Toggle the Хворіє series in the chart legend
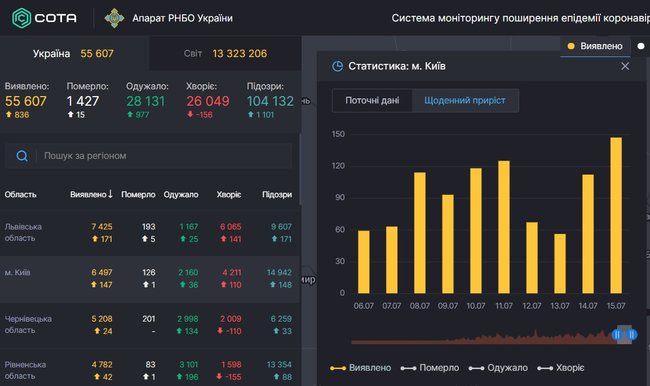 [x=560, y=368]
